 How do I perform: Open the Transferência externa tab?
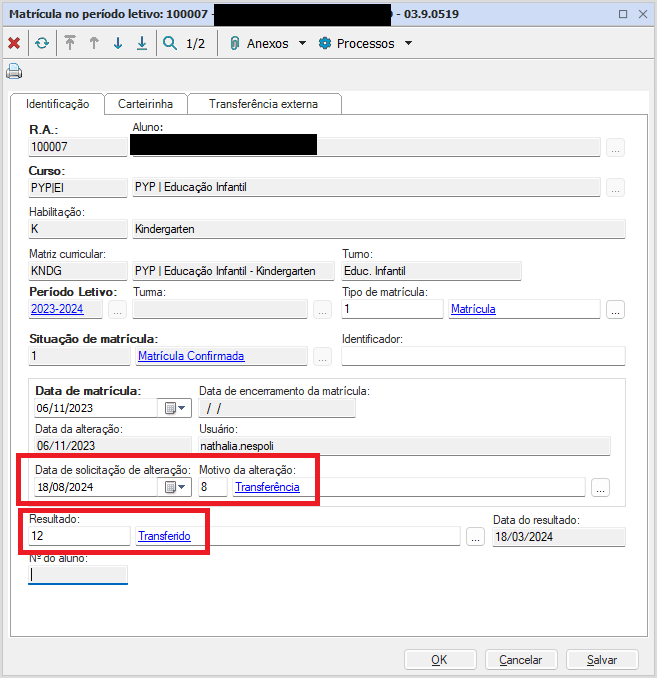tap(263, 104)
